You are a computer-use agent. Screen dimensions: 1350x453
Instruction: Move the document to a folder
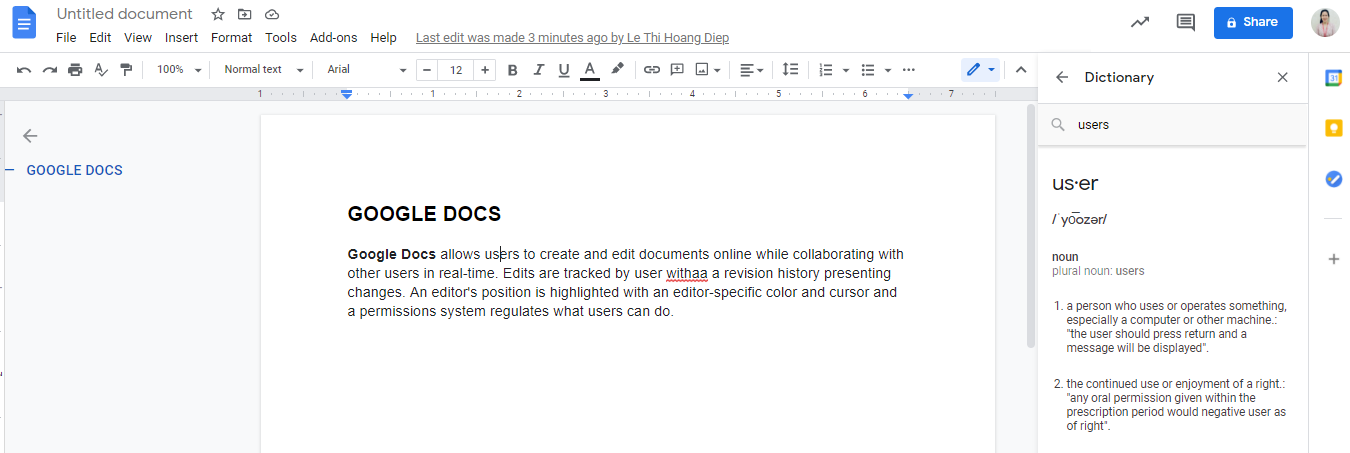pos(245,14)
